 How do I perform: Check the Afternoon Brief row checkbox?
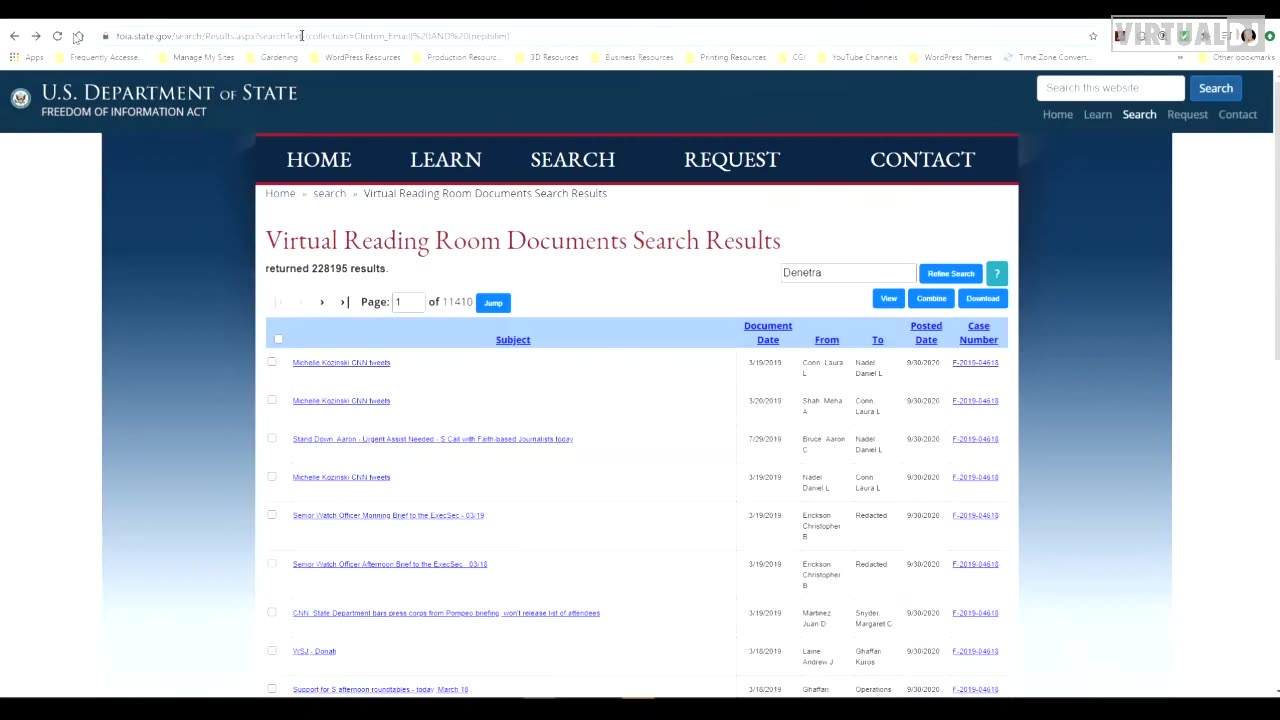tap(272, 564)
